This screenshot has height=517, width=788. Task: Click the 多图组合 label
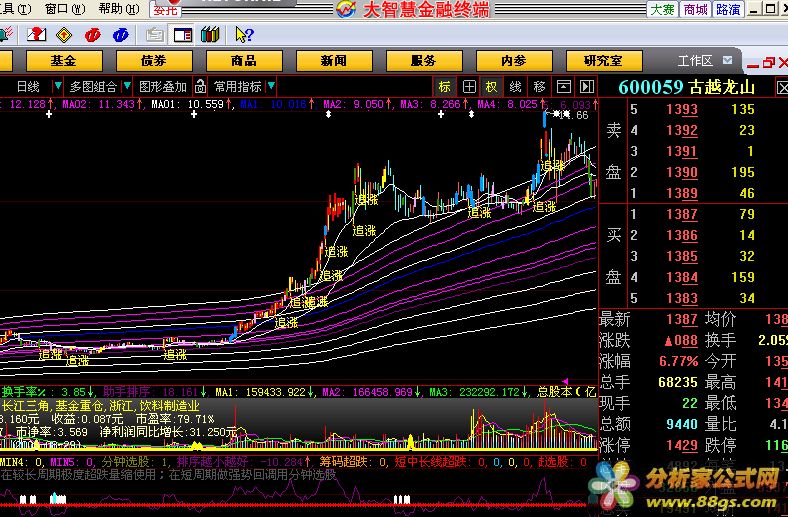[93, 86]
